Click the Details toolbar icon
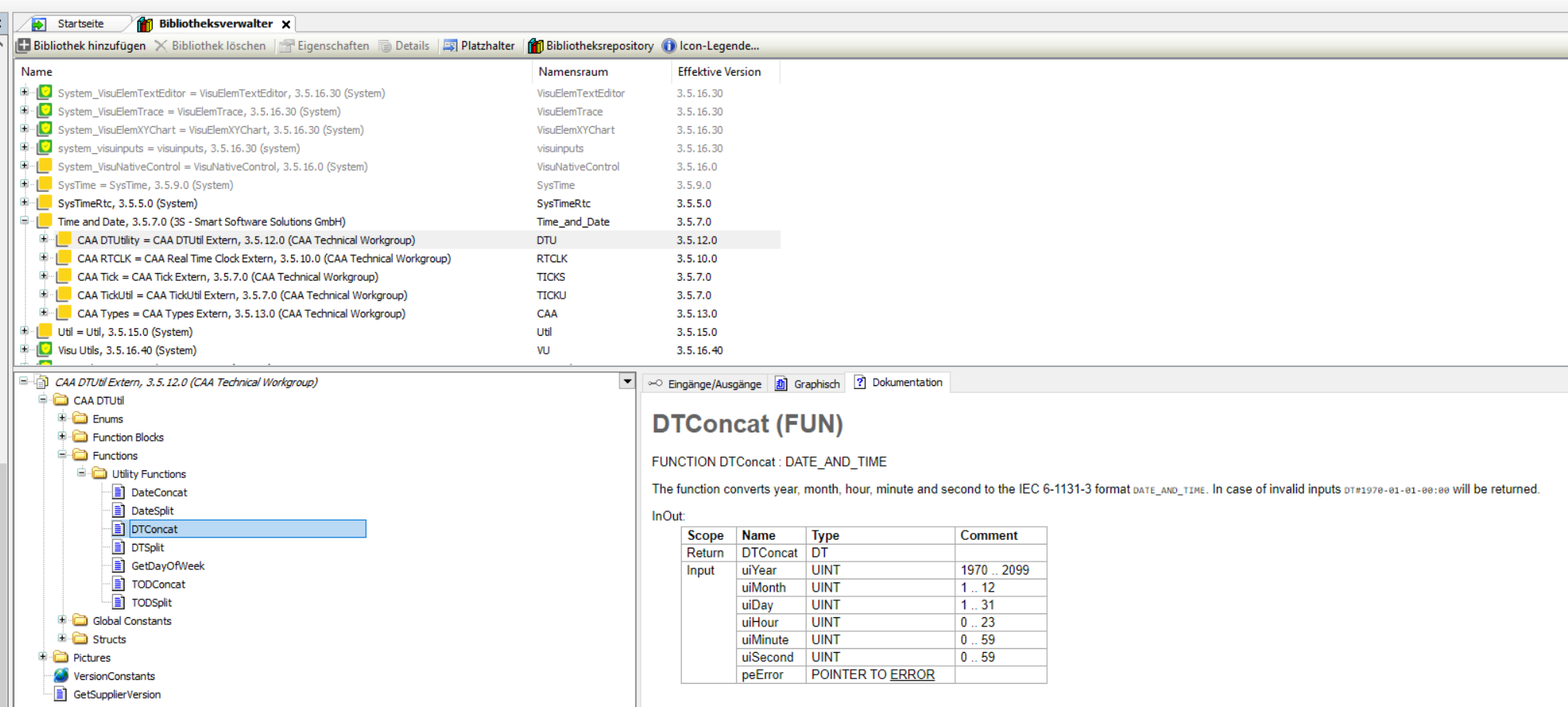Viewport: 1568px width, 707px height. click(x=385, y=46)
